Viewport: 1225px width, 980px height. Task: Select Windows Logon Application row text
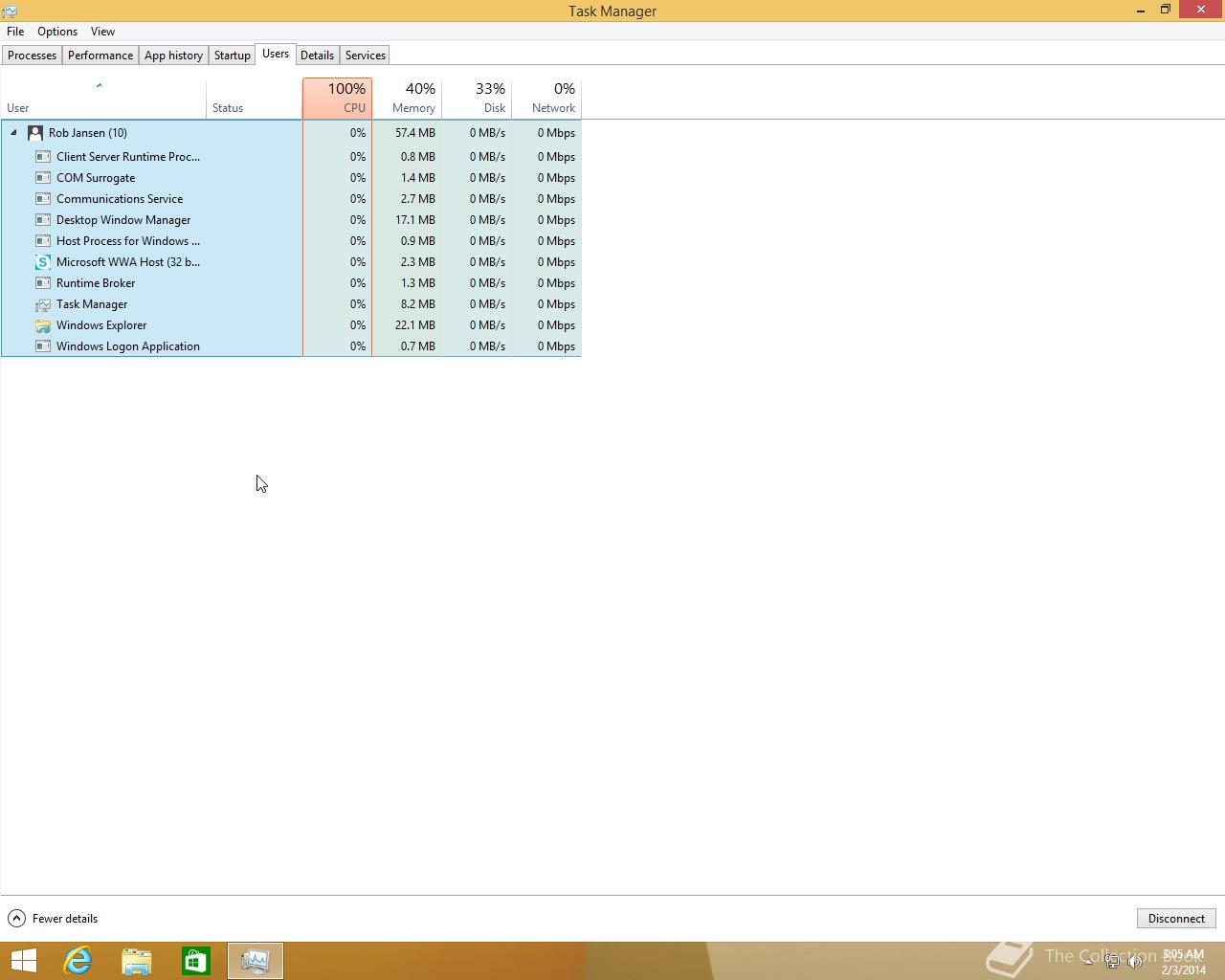[128, 346]
